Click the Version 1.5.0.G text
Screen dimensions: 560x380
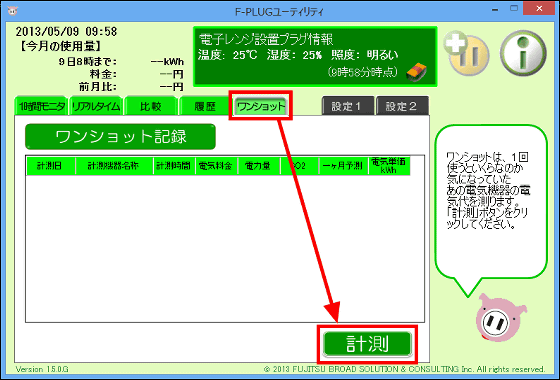tap(42, 369)
